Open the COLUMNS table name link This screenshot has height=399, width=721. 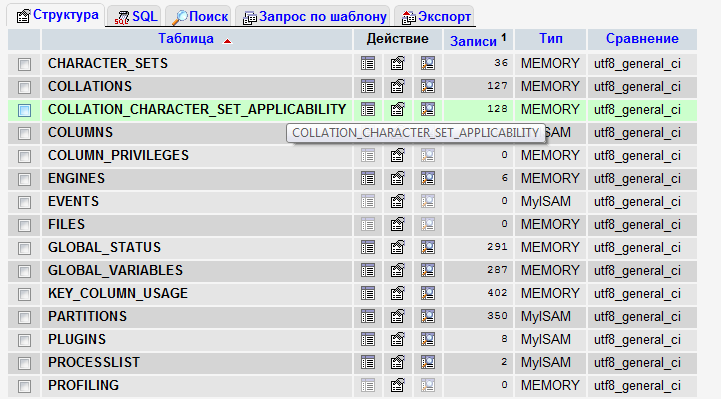point(80,132)
